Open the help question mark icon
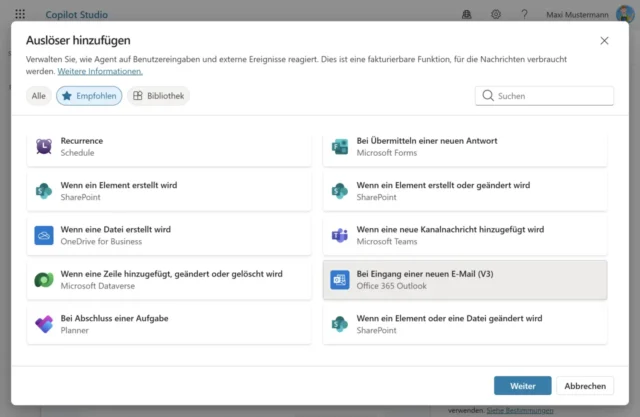Viewport: 640px width, 417px height. 525,15
